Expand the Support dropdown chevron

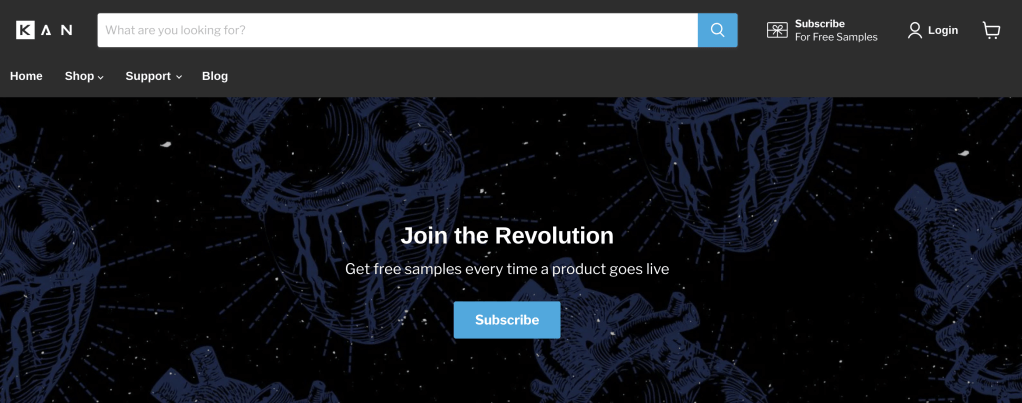[179, 77]
